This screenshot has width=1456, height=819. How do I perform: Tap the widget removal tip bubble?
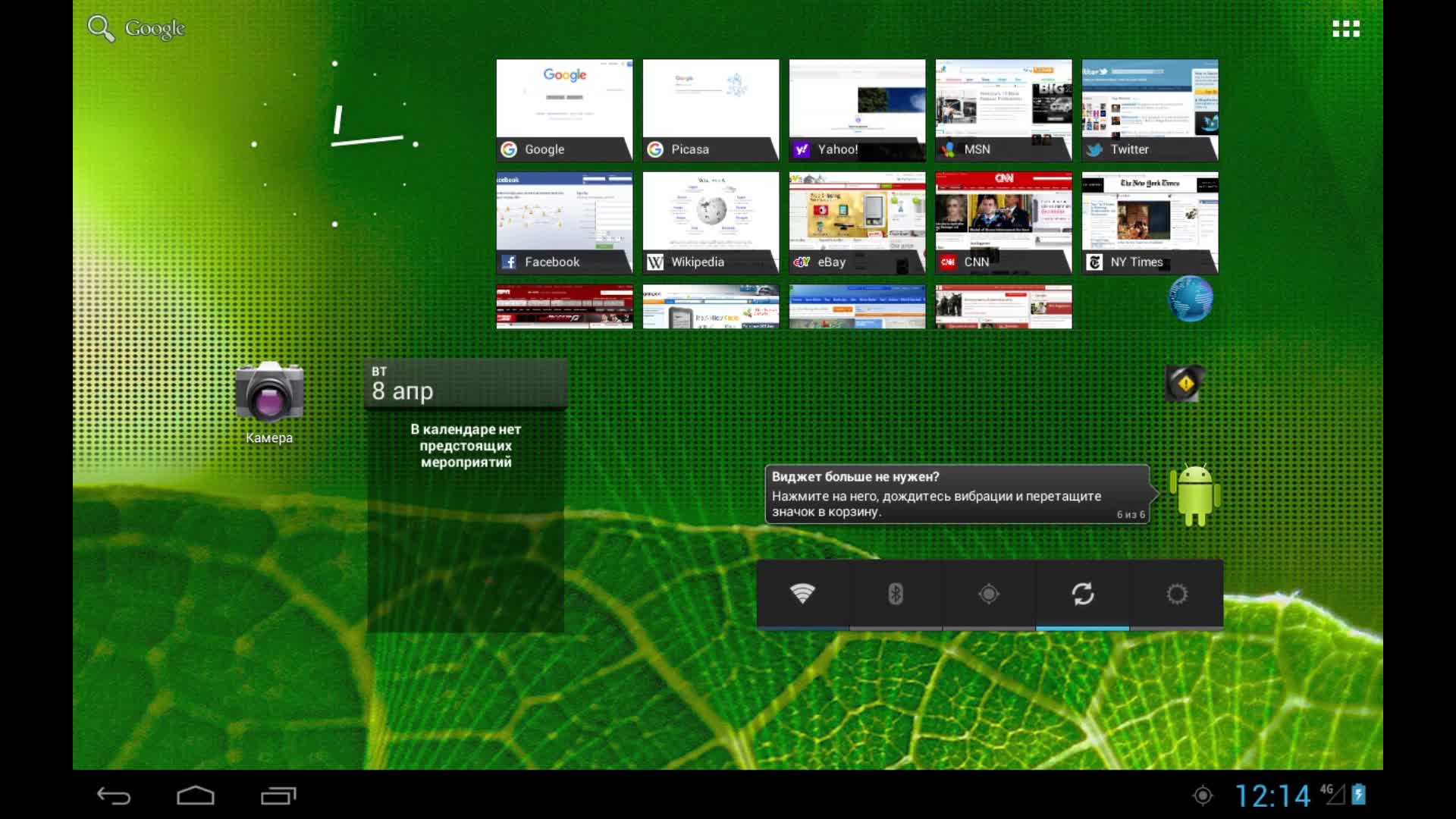pyautogui.click(x=958, y=494)
